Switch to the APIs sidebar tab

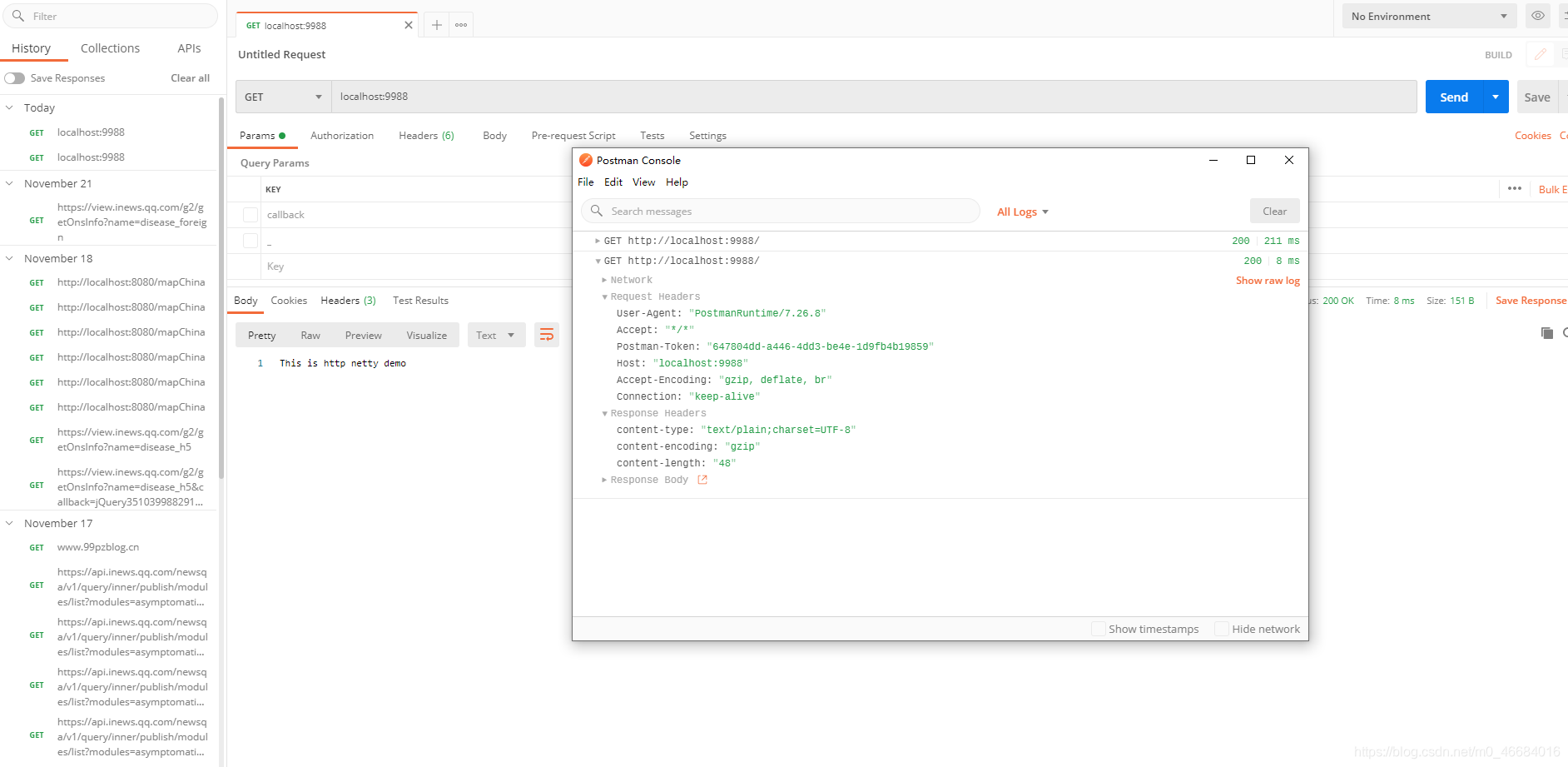coord(189,48)
